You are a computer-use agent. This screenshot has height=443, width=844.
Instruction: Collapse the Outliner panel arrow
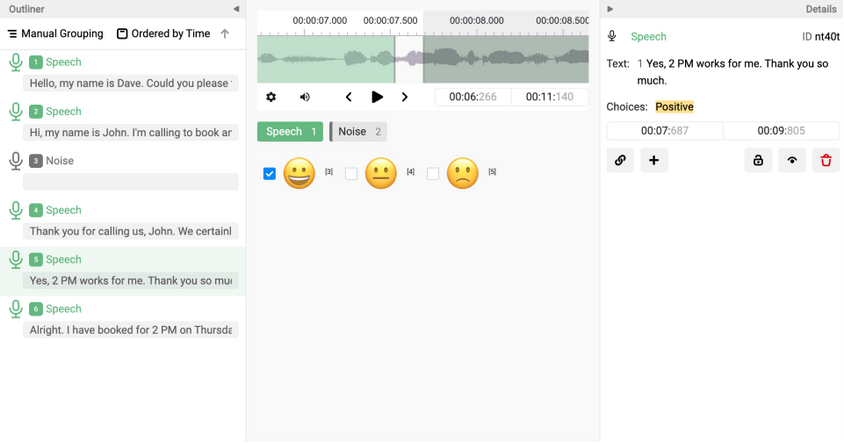click(236, 9)
